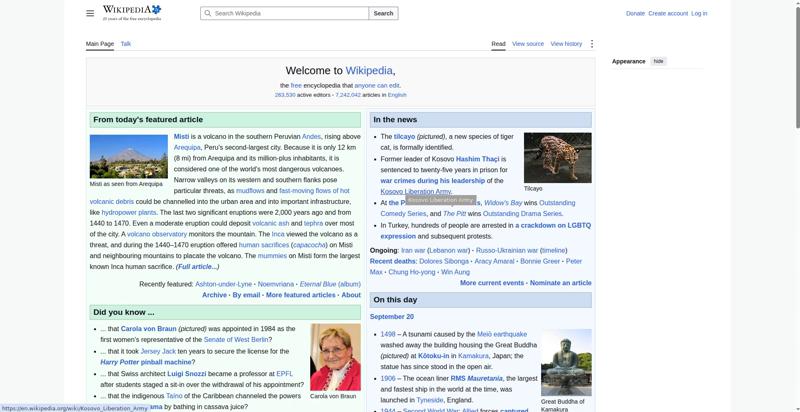The image size is (800, 412).
Task: Open the Bonnie Greer link
Action: point(540,261)
